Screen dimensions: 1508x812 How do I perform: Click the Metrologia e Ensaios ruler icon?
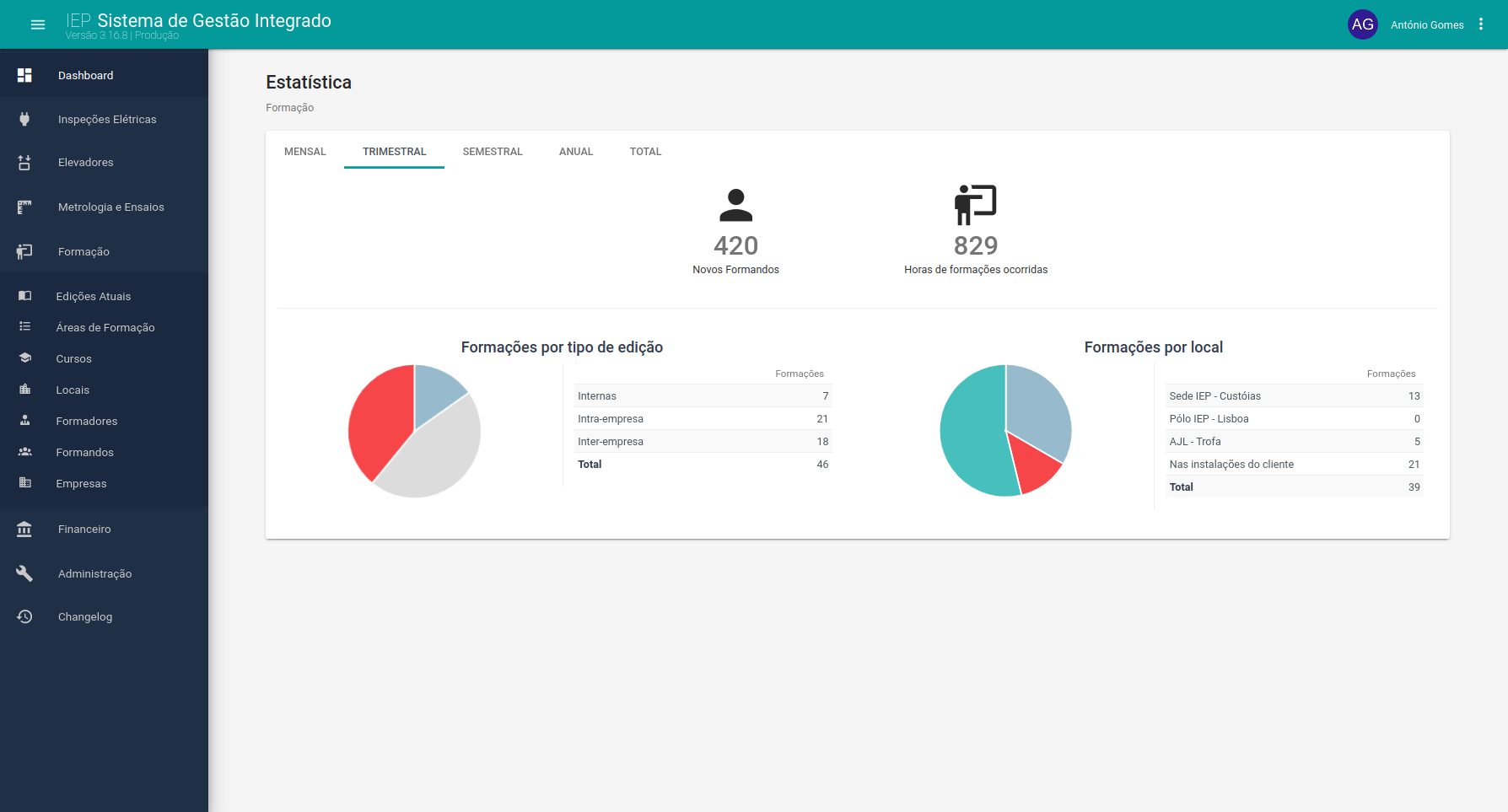pos(24,207)
